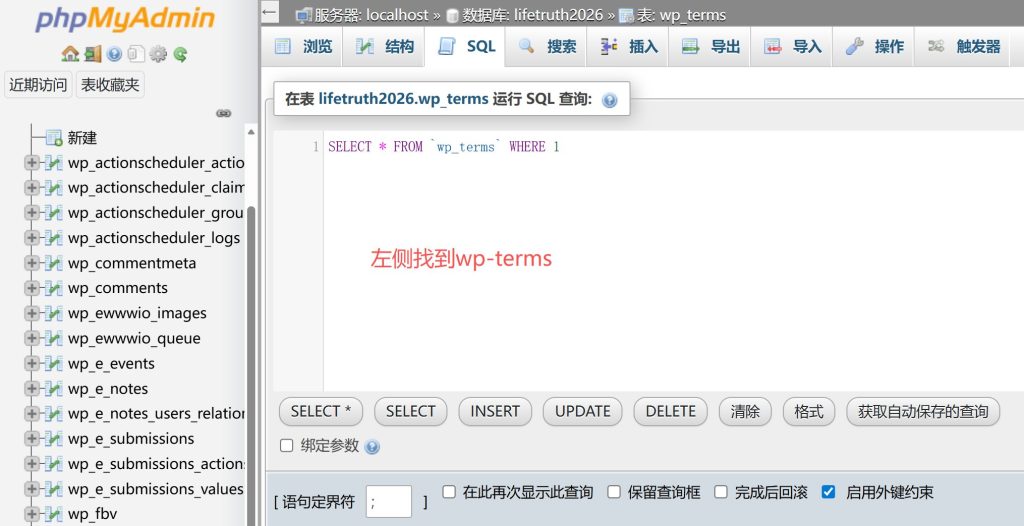Click the UPDATE query button
The image size is (1024, 526).
click(583, 412)
